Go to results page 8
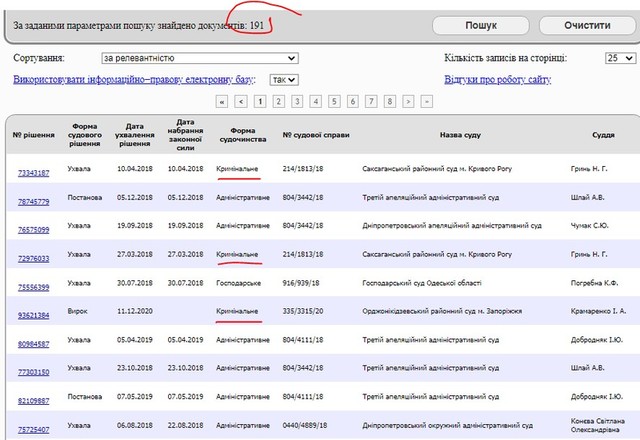The width and height of the screenshot is (640, 440). (x=390, y=101)
